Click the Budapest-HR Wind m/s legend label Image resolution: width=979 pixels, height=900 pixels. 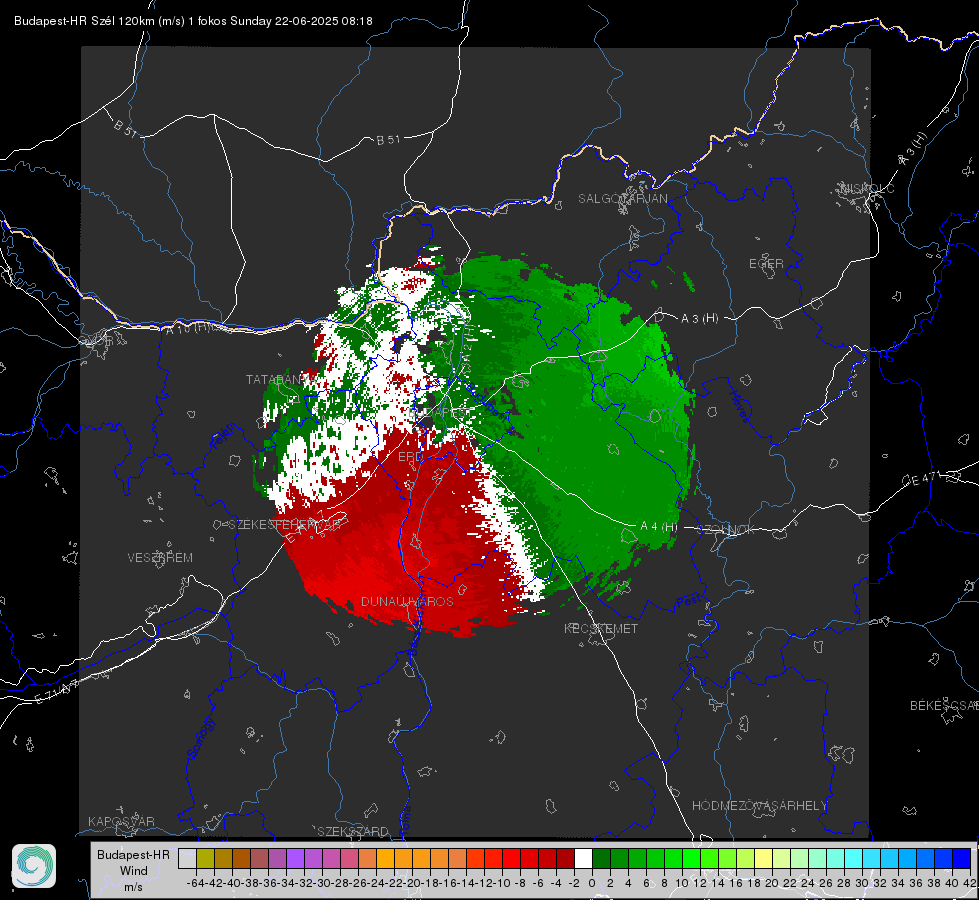coord(134,871)
